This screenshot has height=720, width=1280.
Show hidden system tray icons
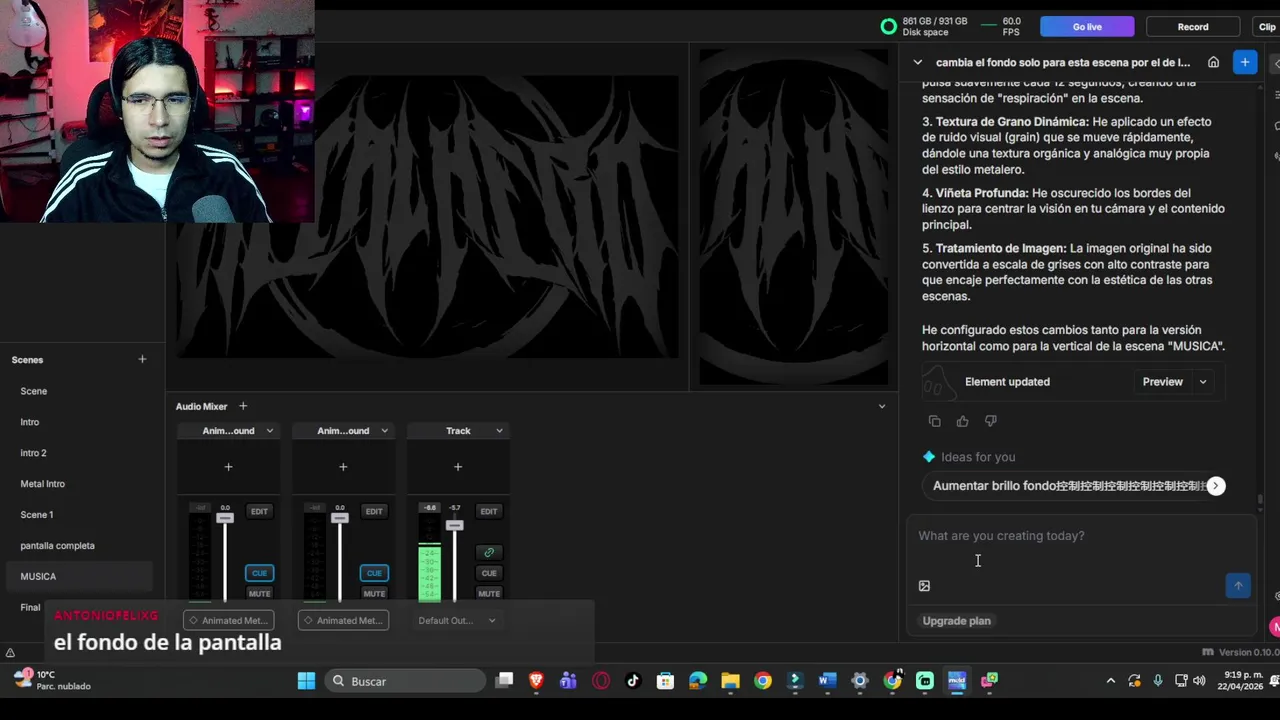1110,681
